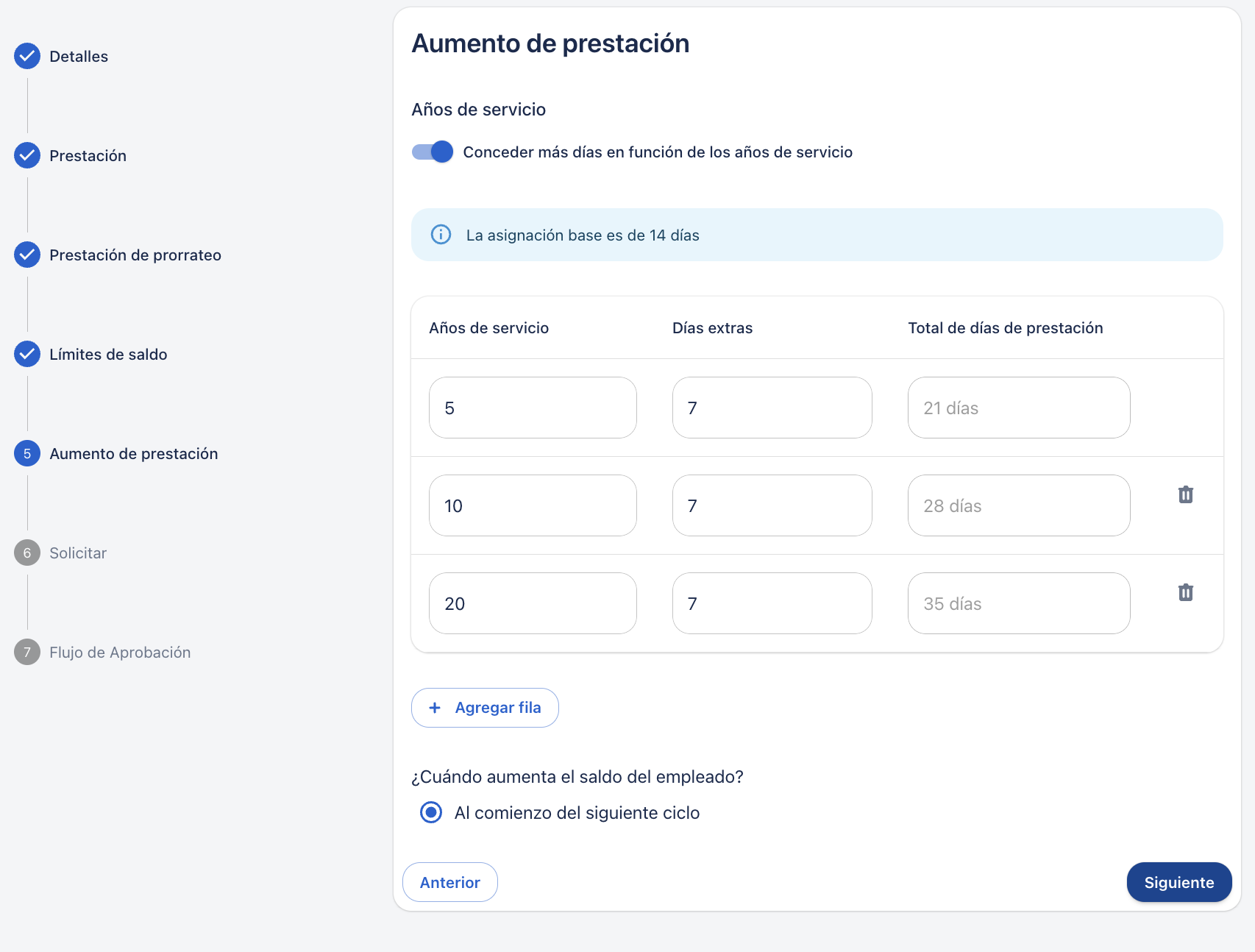
Task: Click the Detalles step checkmark icon
Action: pos(27,56)
